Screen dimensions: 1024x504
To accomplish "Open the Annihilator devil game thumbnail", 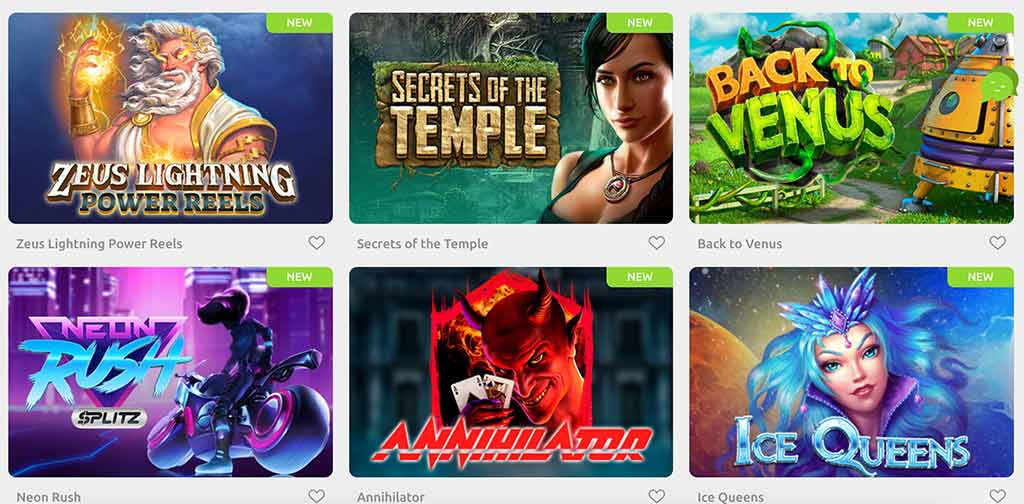I will pyautogui.click(x=511, y=372).
